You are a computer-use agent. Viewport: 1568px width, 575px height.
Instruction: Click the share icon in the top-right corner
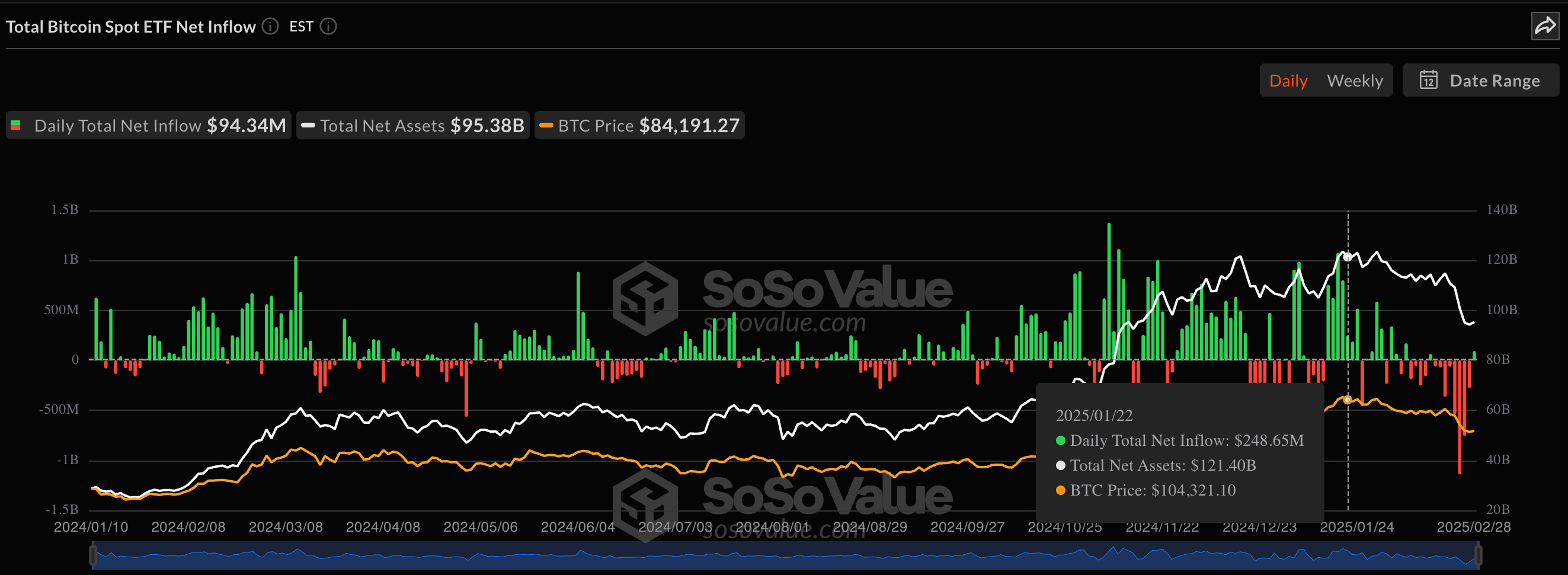pos(1545,25)
